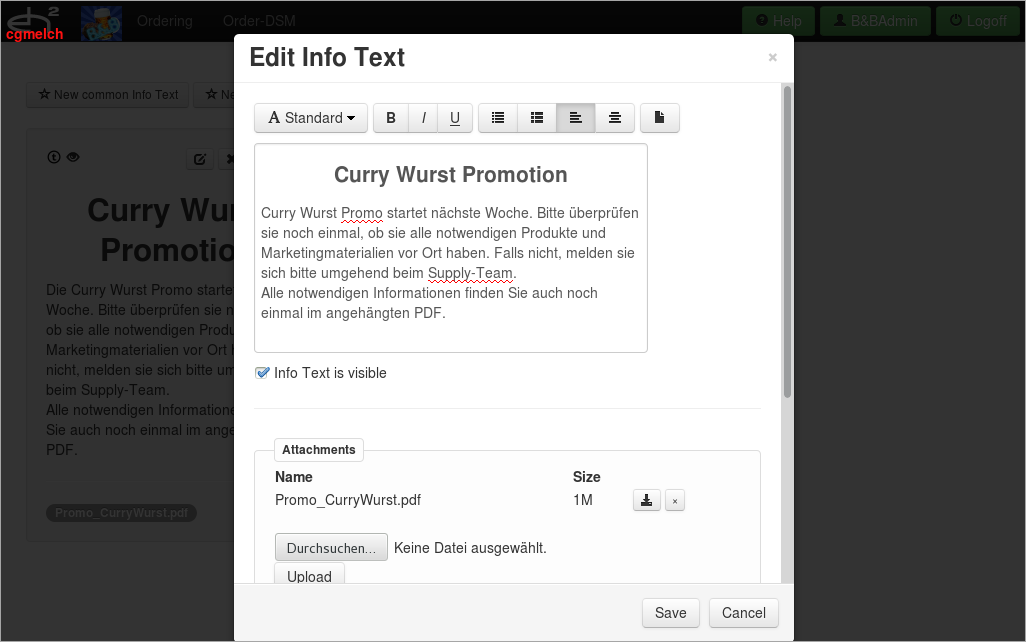The width and height of the screenshot is (1026, 642).
Task: Underline the selected text
Action: tap(455, 117)
